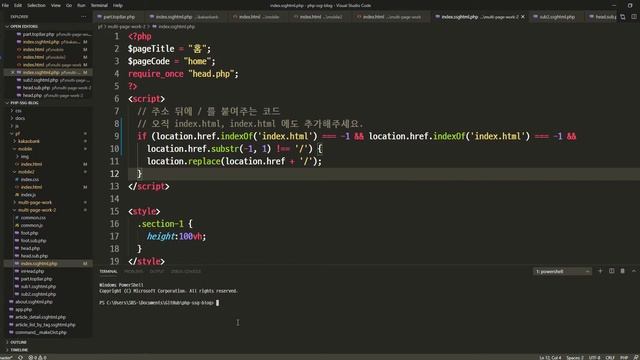640x360 pixels.
Task: Open article_list_by_tag.ssghtml.php in the file tree
Action: (45, 325)
